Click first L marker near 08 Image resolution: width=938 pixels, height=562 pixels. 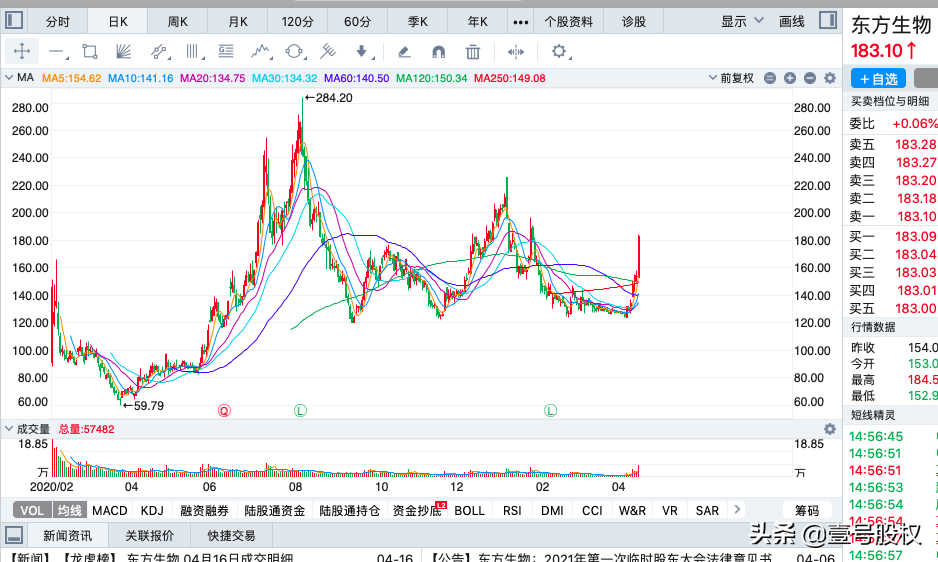300,411
